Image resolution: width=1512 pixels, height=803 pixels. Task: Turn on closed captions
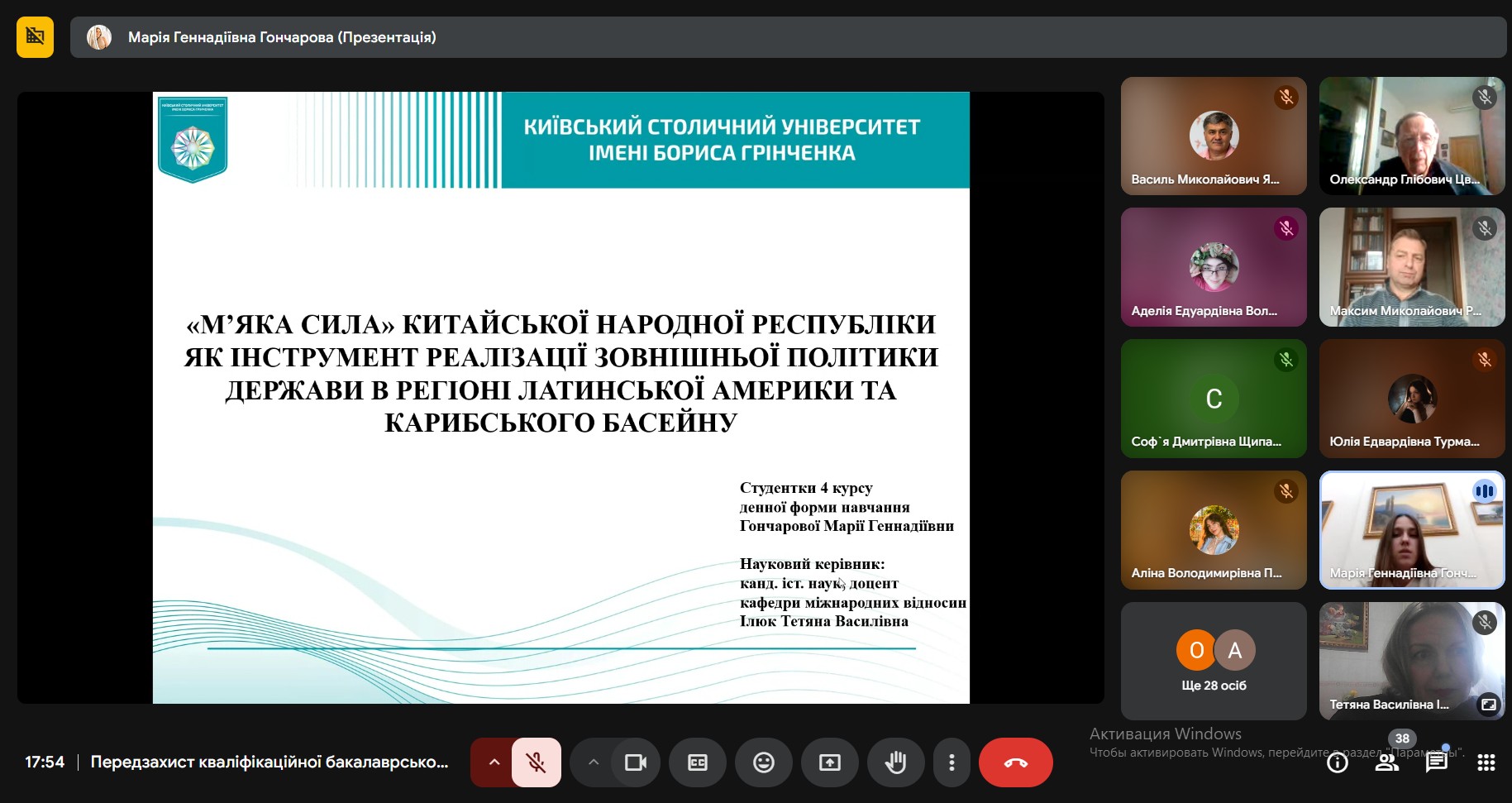click(697, 762)
